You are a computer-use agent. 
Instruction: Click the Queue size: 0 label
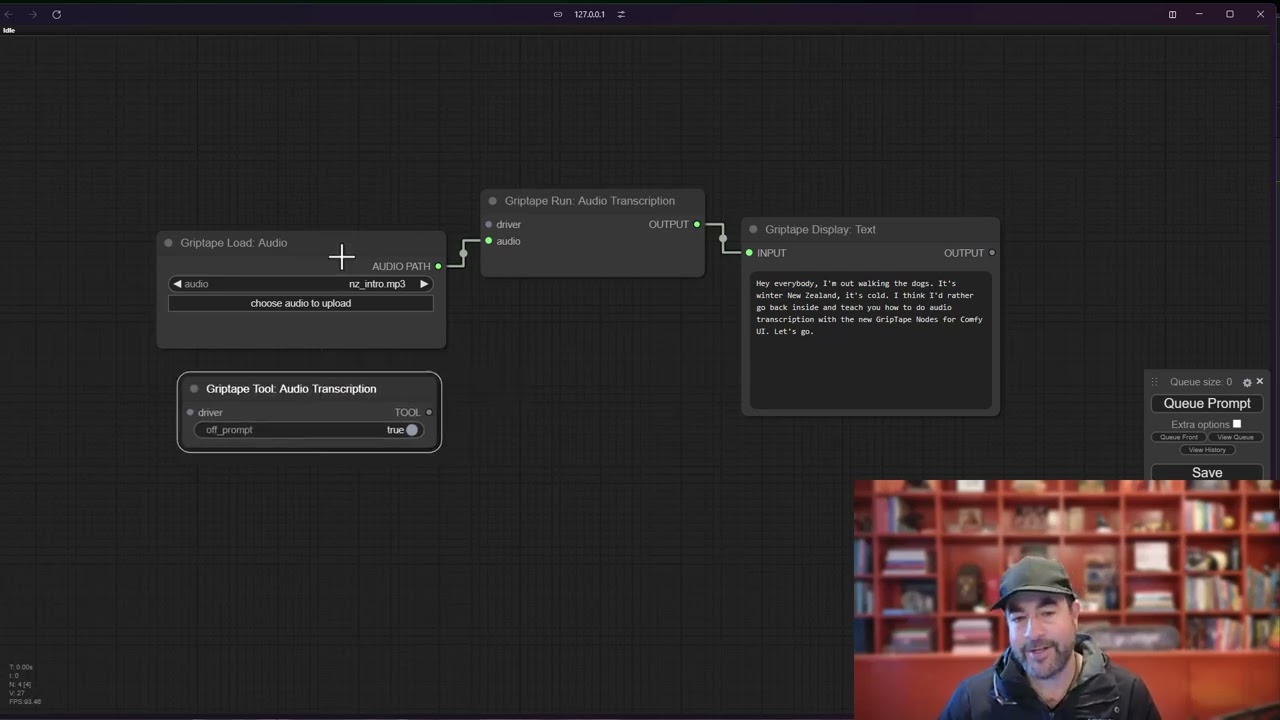coord(1201,382)
